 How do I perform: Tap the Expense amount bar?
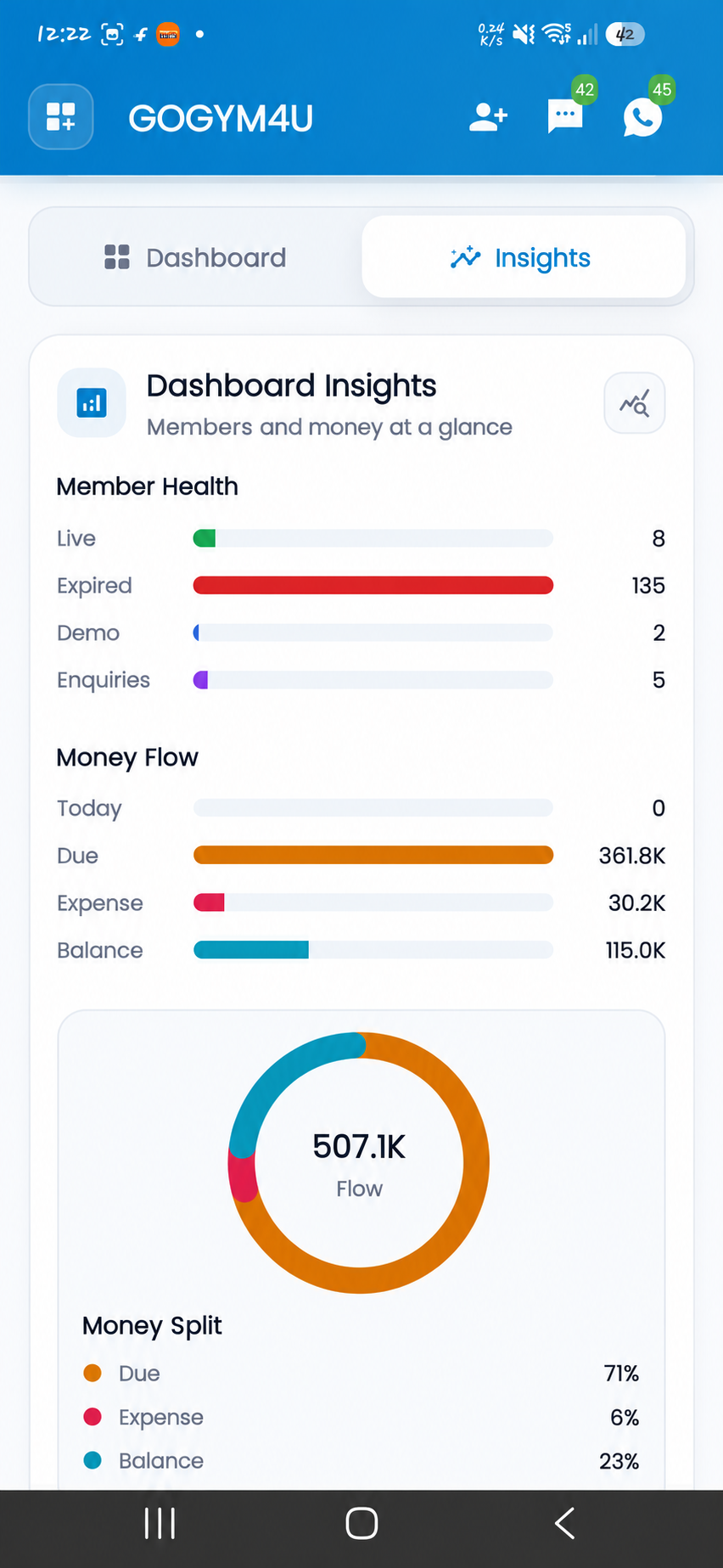[373, 902]
